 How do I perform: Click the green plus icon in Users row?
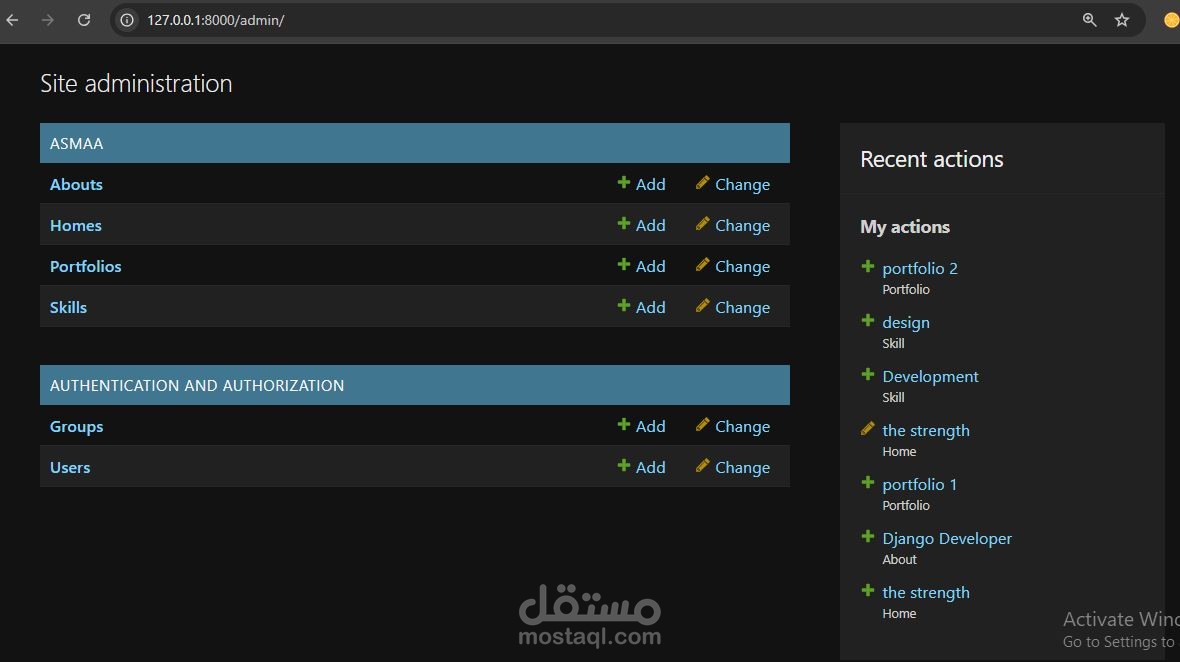(x=623, y=465)
